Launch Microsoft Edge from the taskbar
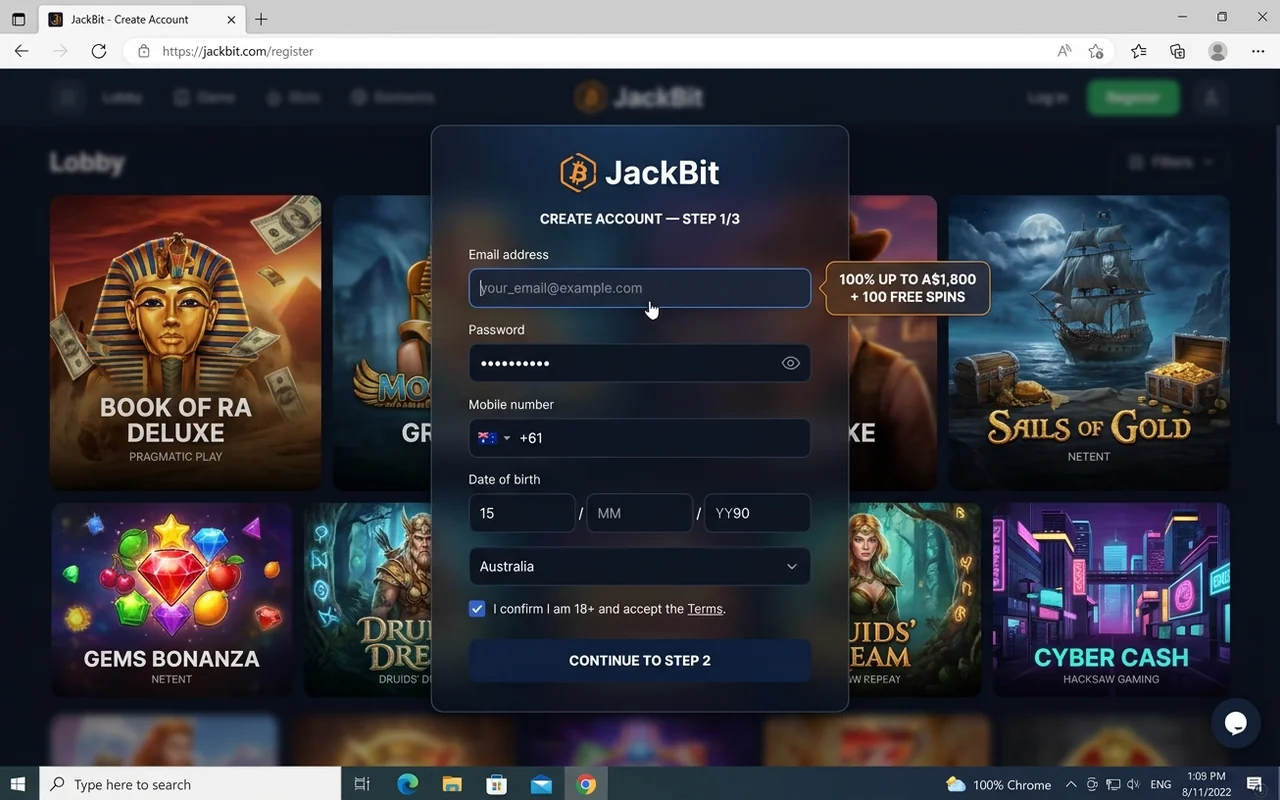This screenshot has height=800, width=1280. pyautogui.click(x=408, y=784)
